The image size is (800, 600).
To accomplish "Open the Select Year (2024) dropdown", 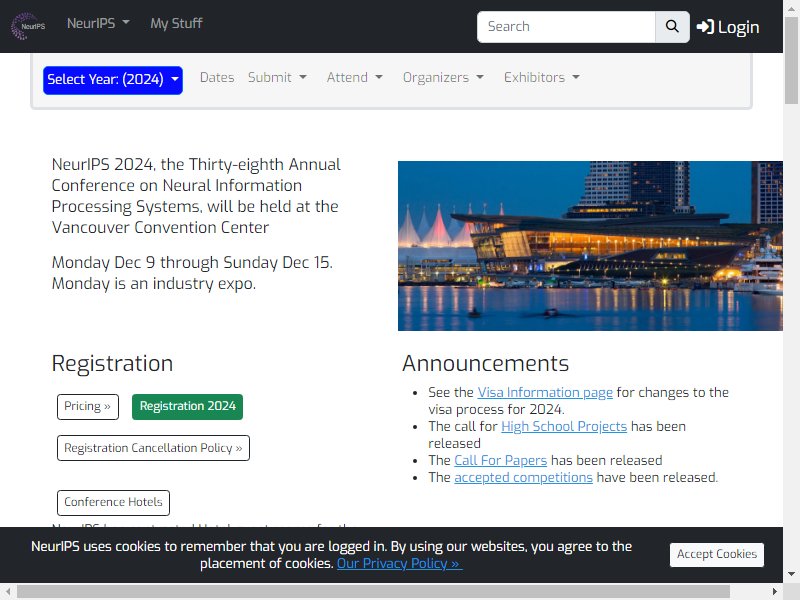I will 113,80.
